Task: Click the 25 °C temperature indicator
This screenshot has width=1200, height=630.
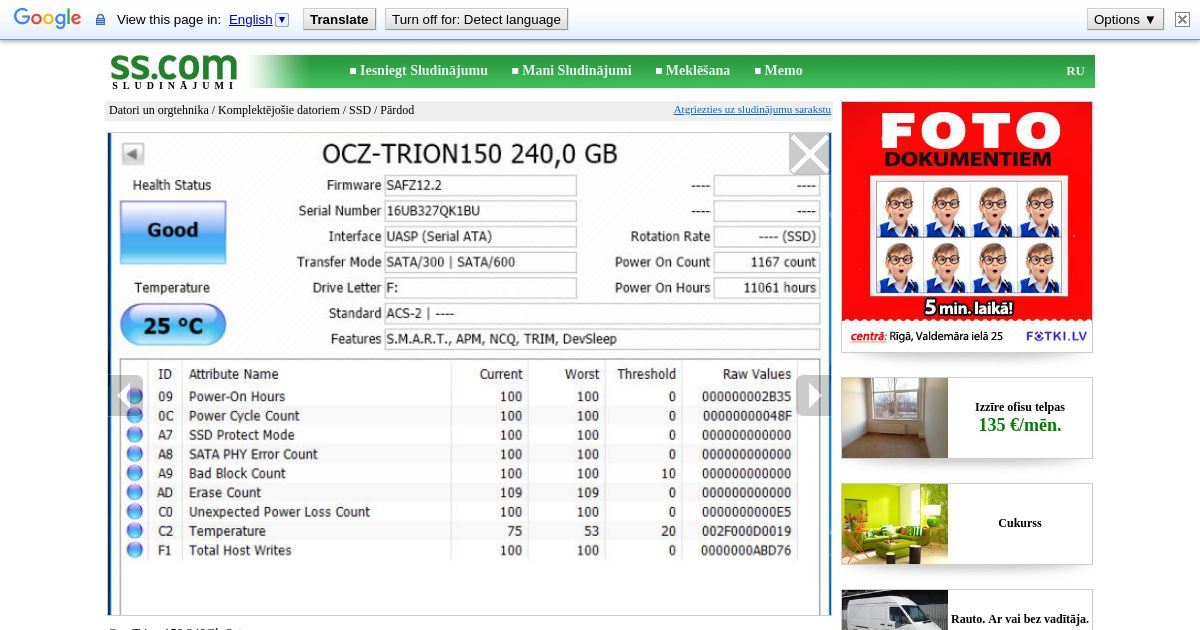Action: (x=173, y=325)
